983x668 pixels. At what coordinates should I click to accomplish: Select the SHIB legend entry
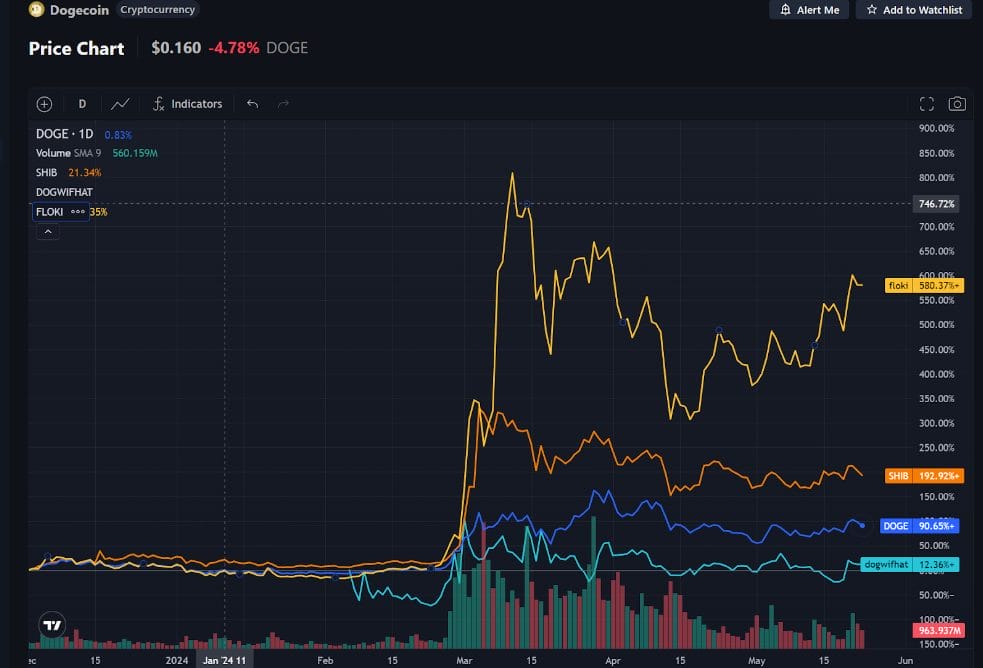46,172
